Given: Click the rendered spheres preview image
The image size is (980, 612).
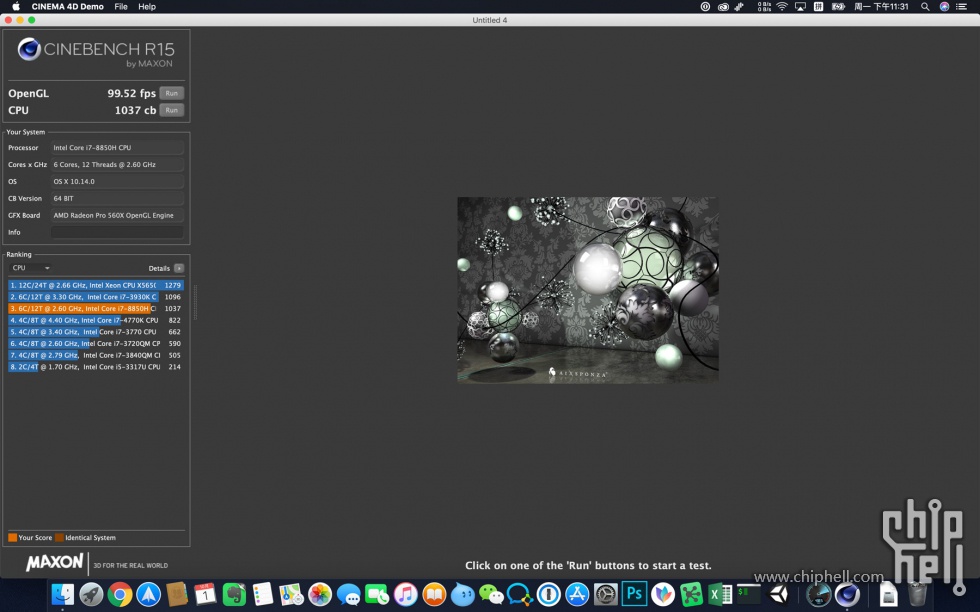Looking at the screenshot, I should click(588, 290).
